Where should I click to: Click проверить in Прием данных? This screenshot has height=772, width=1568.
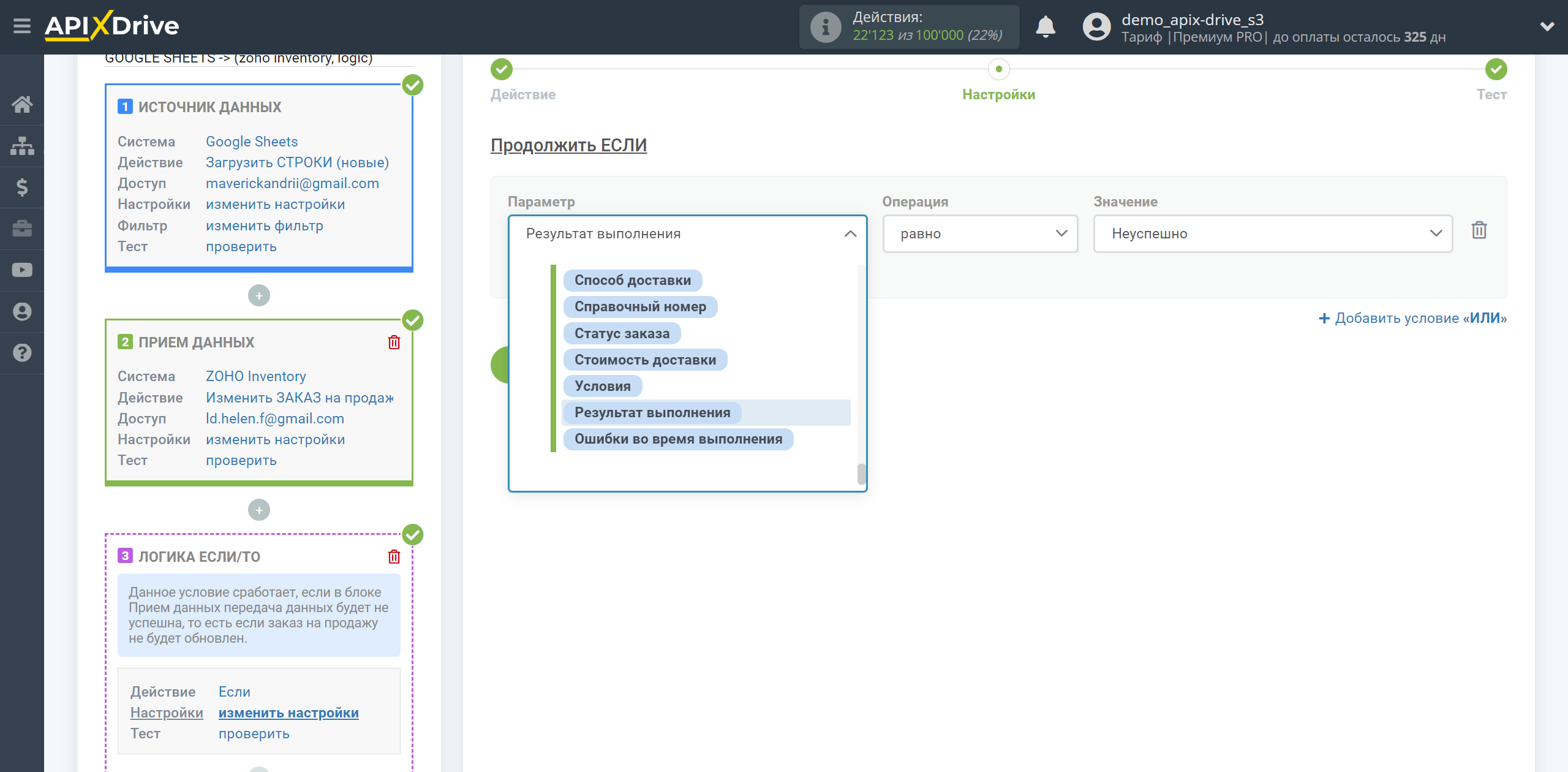[x=241, y=460]
